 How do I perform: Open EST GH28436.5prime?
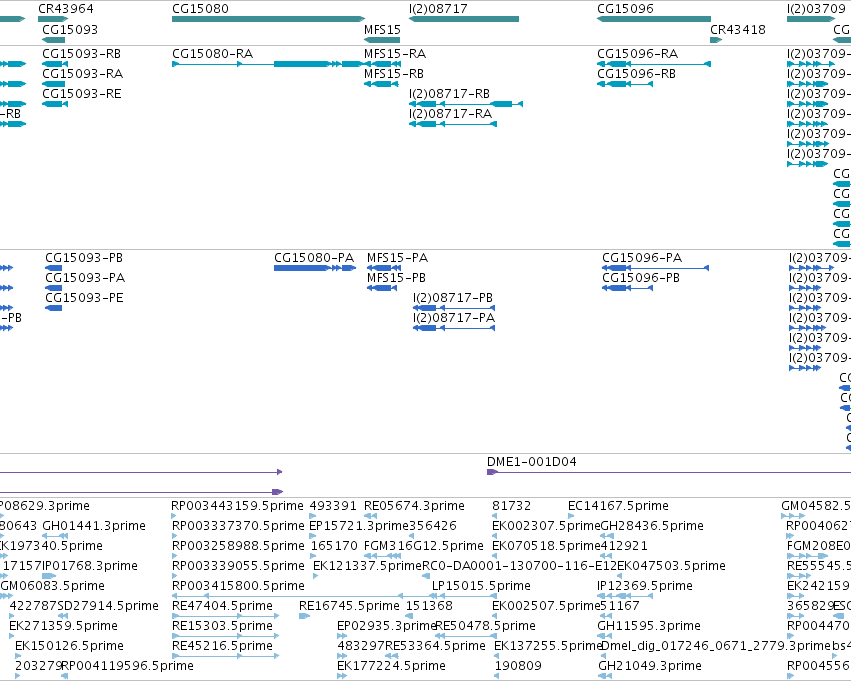tap(652, 526)
